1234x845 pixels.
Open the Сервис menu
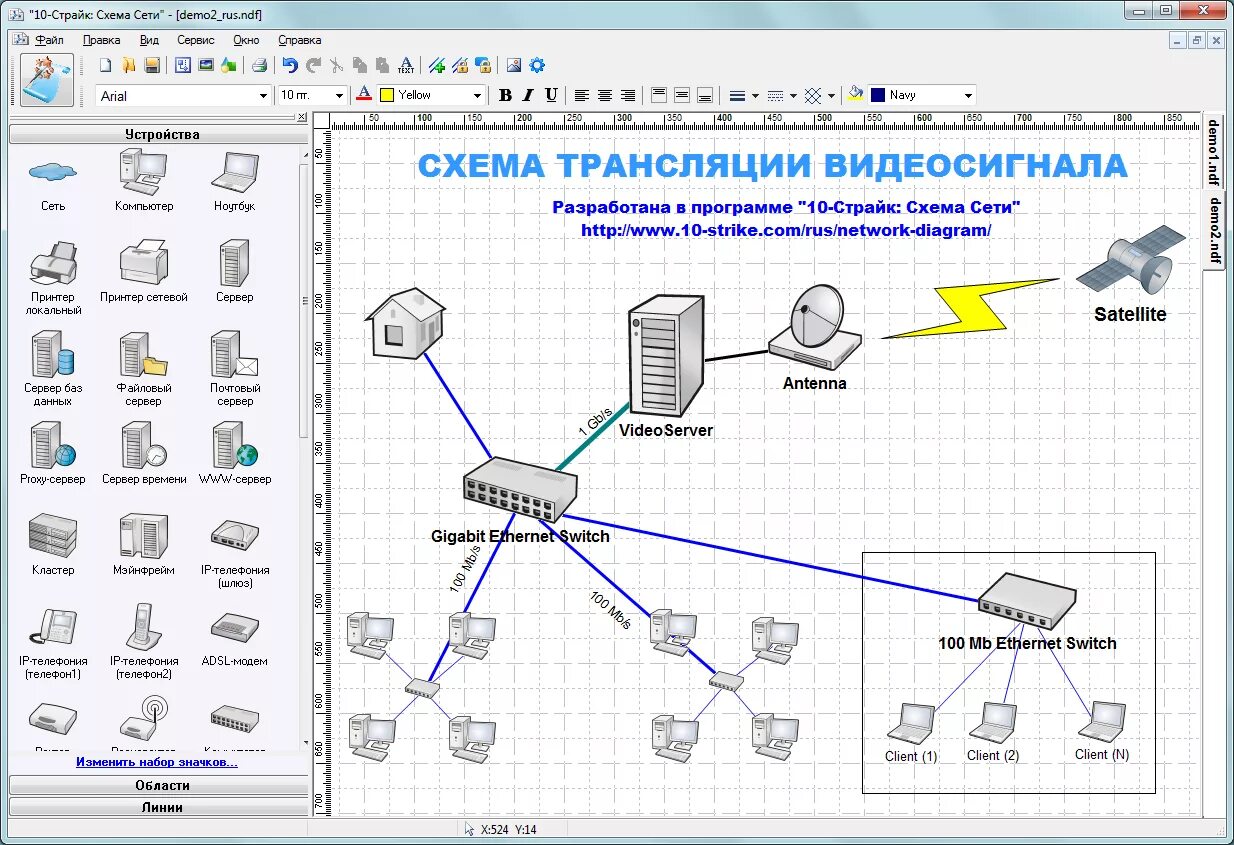(195, 40)
